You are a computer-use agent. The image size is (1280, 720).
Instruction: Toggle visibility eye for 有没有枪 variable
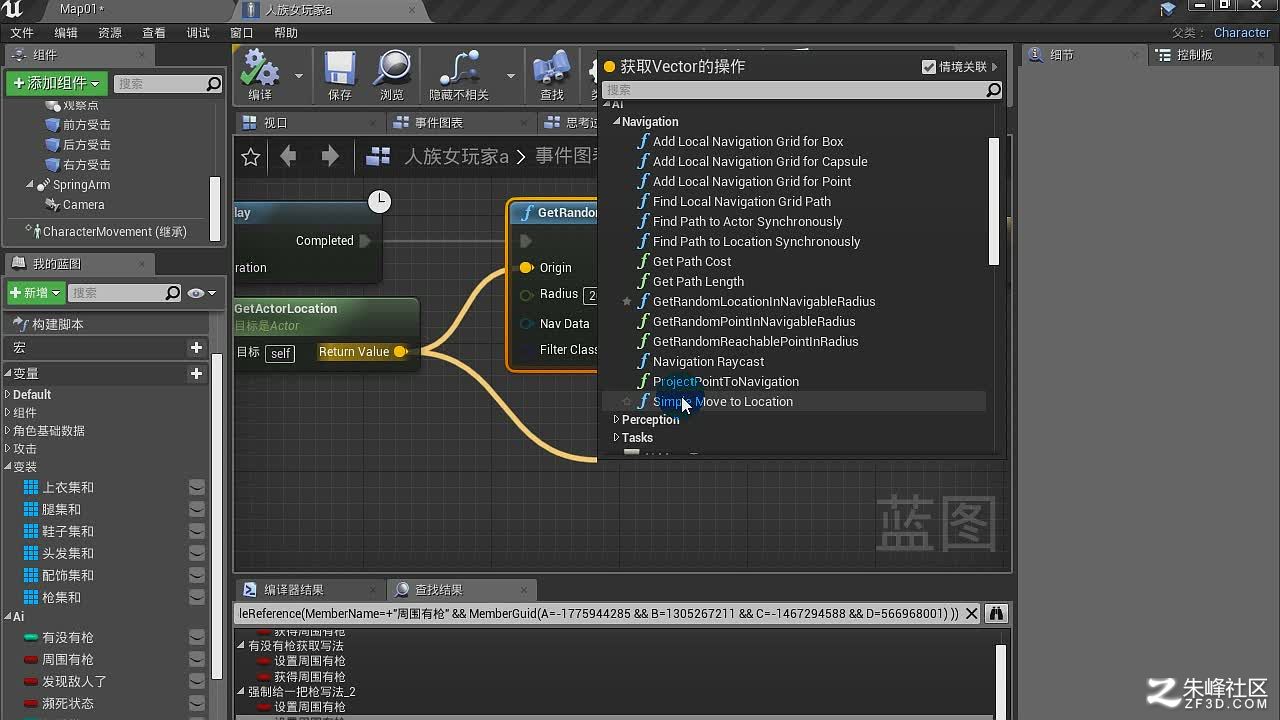coord(197,637)
